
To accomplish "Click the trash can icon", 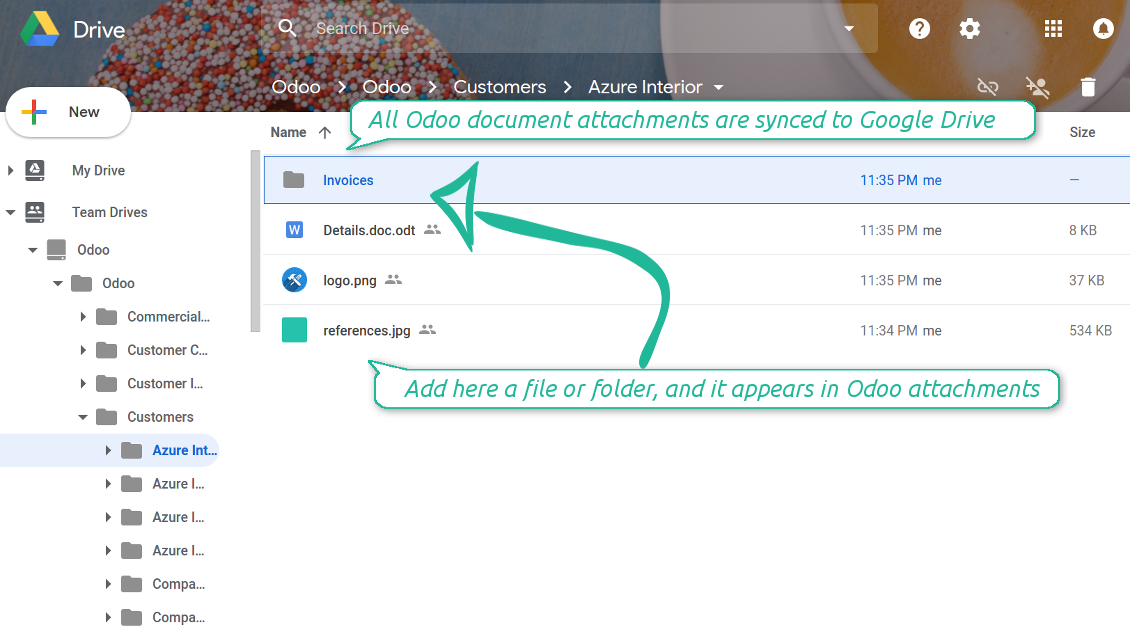I will [x=1088, y=87].
